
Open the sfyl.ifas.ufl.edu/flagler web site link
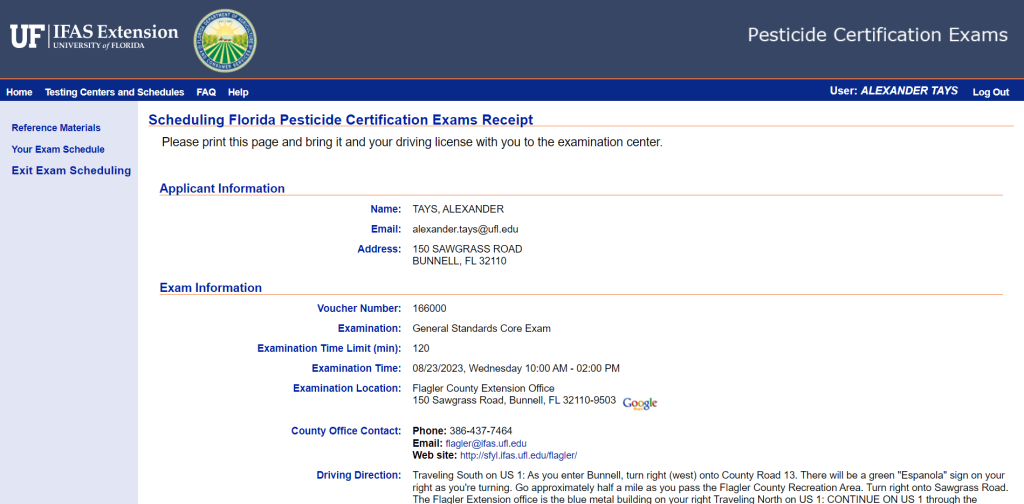(518, 455)
